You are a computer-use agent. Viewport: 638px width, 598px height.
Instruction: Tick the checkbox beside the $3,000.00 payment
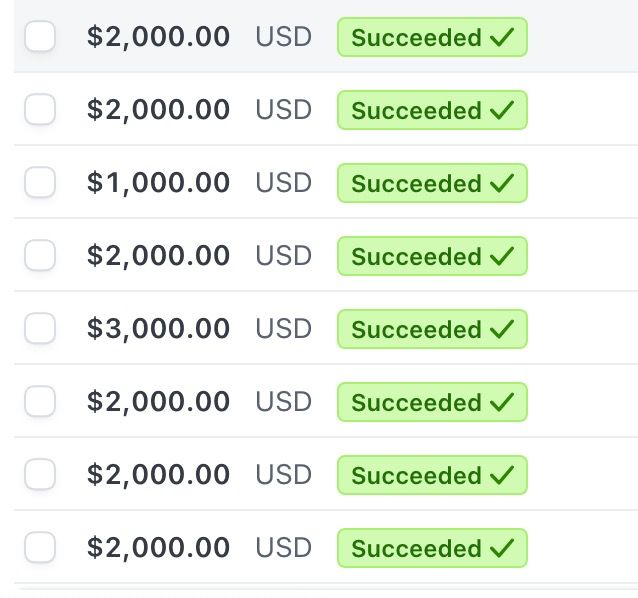coord(40,329)
